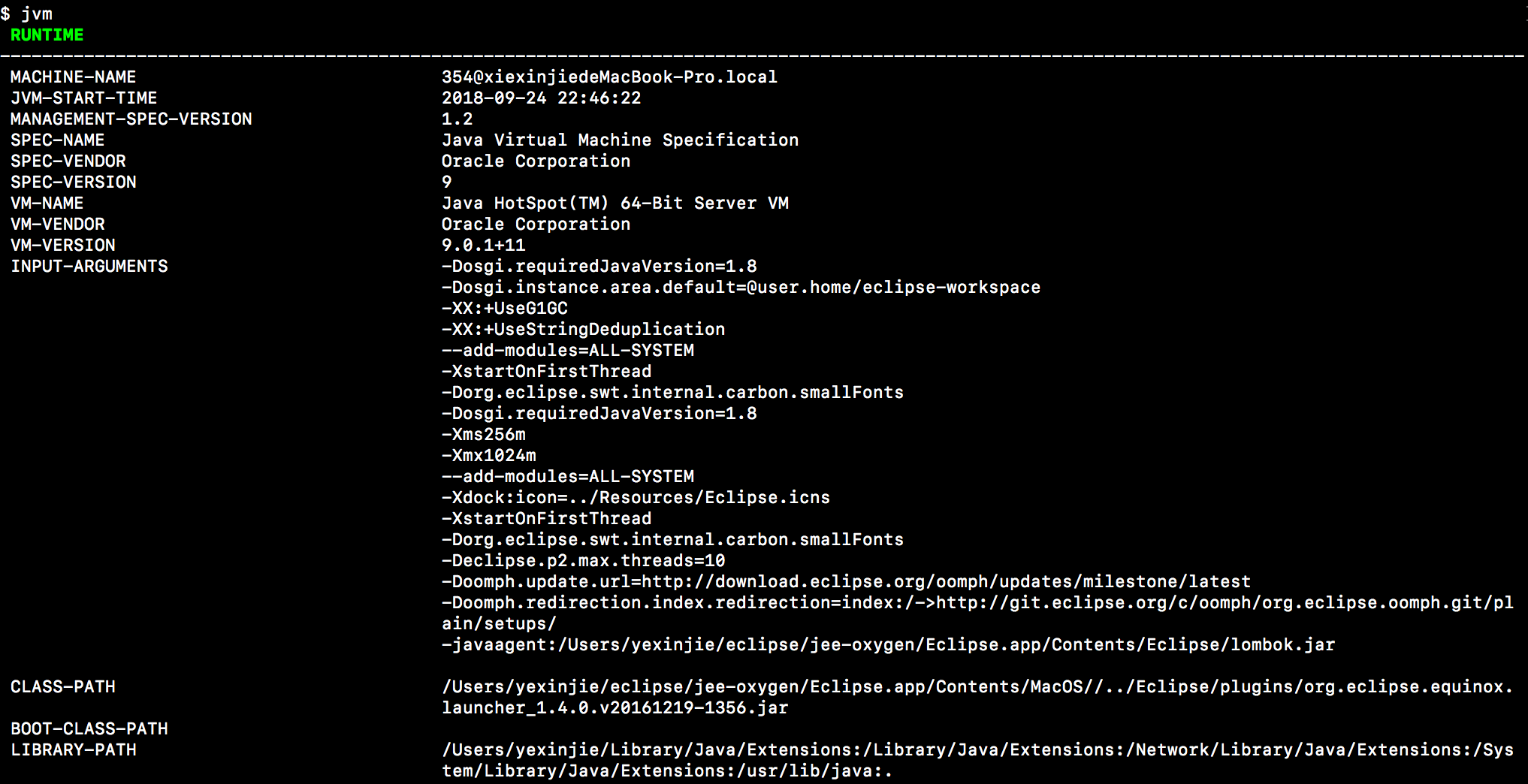Click the LIBRARY-PATH label
The height and width of the screenshot is (784, 1528).
click(73, 749)
